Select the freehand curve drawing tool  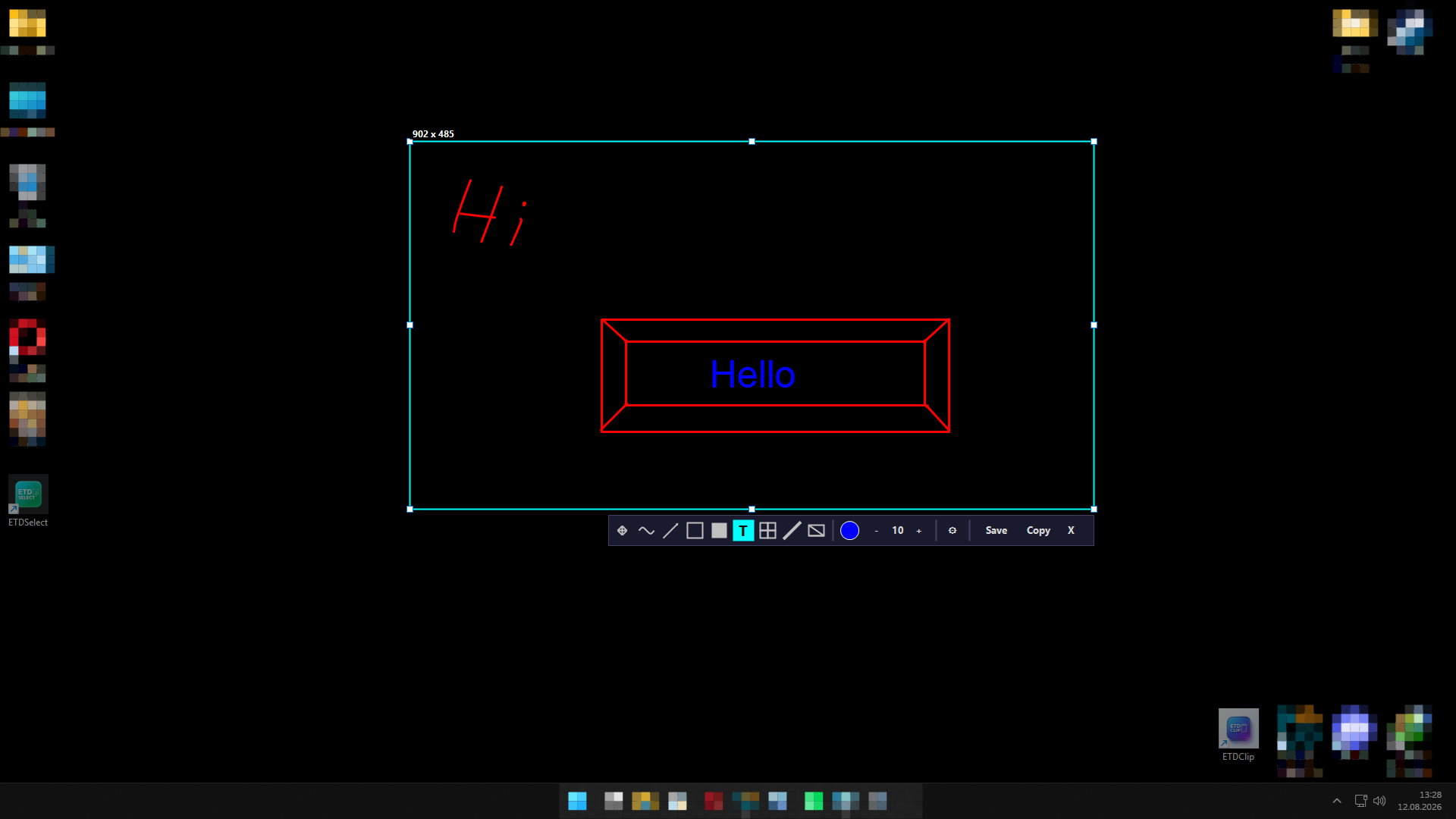point(646,531)
